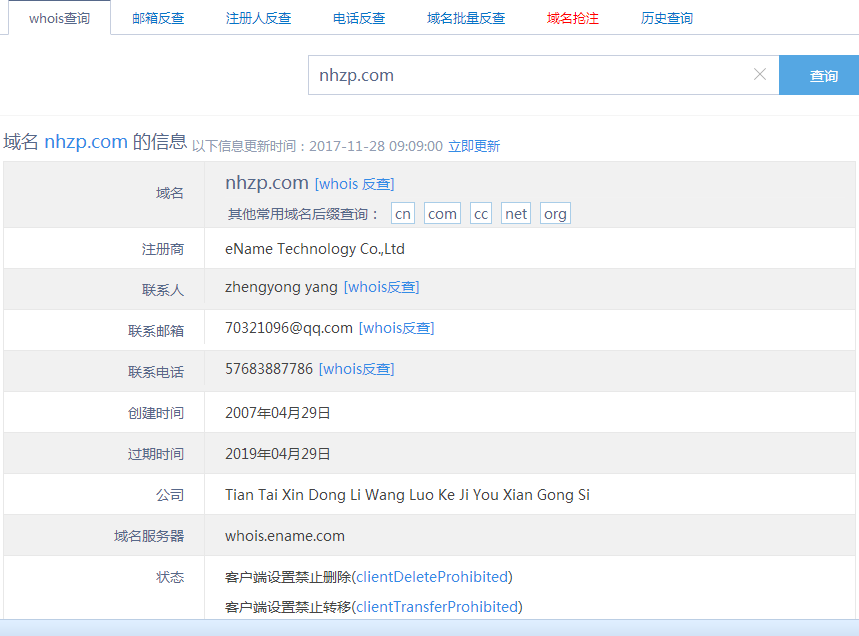Query the org suffix for this domain

tap(554, 213)
